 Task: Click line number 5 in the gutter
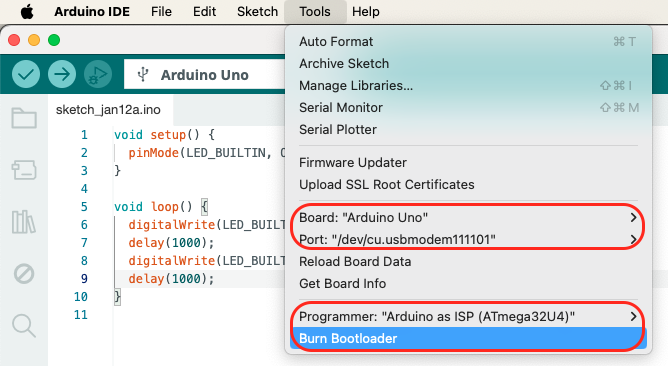[x=84, y=207]
